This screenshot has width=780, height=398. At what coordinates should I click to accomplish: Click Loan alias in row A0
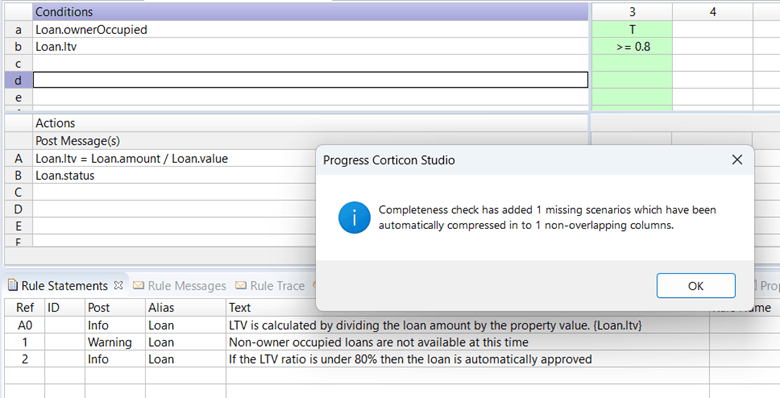click(x=186, y=325)
